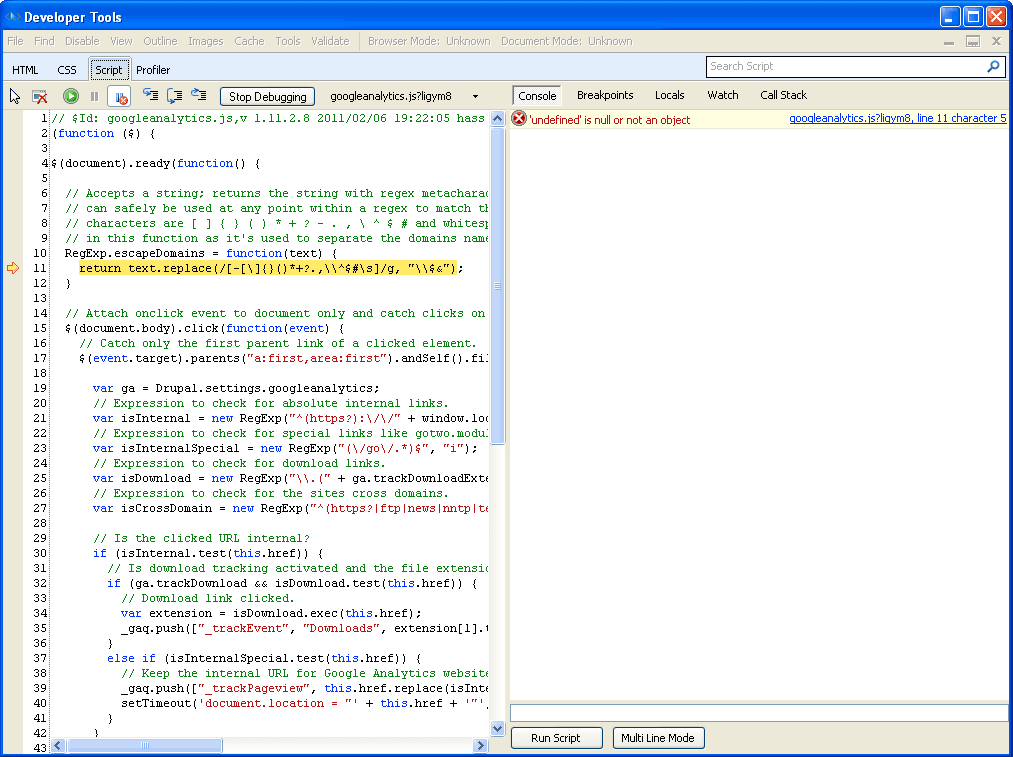The height and width of the screenshot is (757, 1013).
Task: Toggle Break on error icon
Action: (x=119, y=97)
